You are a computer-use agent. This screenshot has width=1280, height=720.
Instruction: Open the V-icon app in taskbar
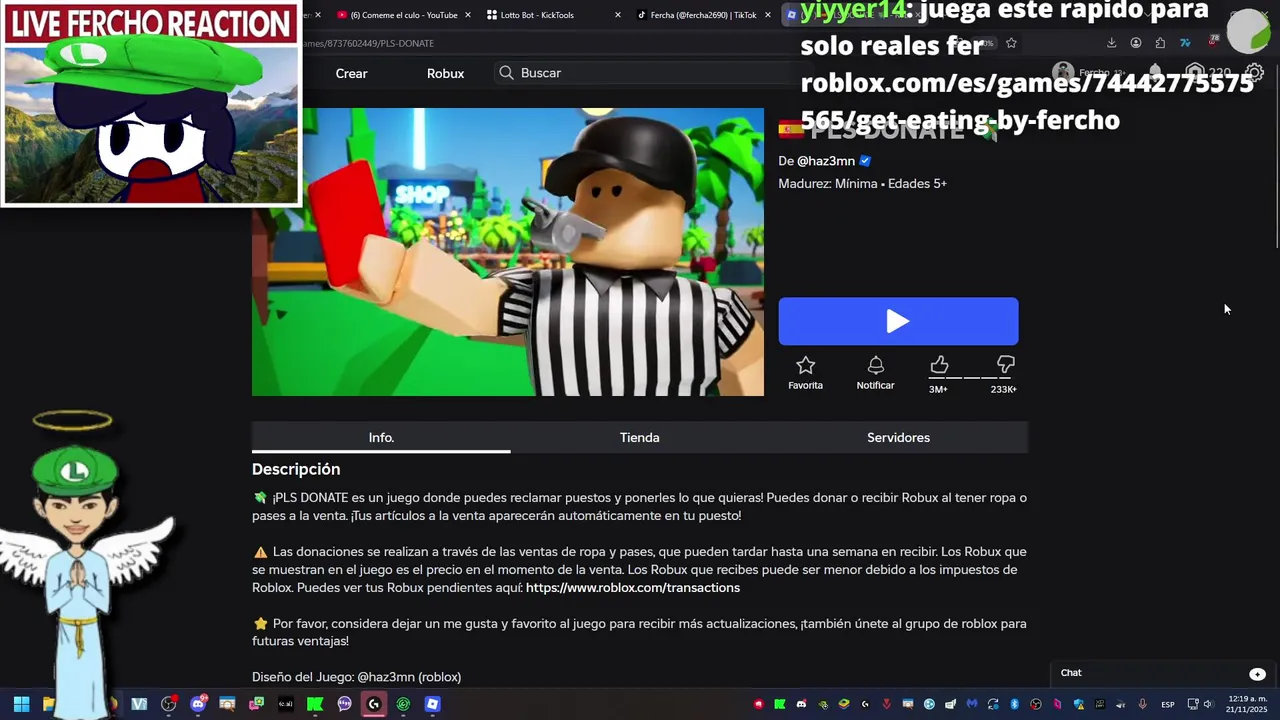coord(139,704)
